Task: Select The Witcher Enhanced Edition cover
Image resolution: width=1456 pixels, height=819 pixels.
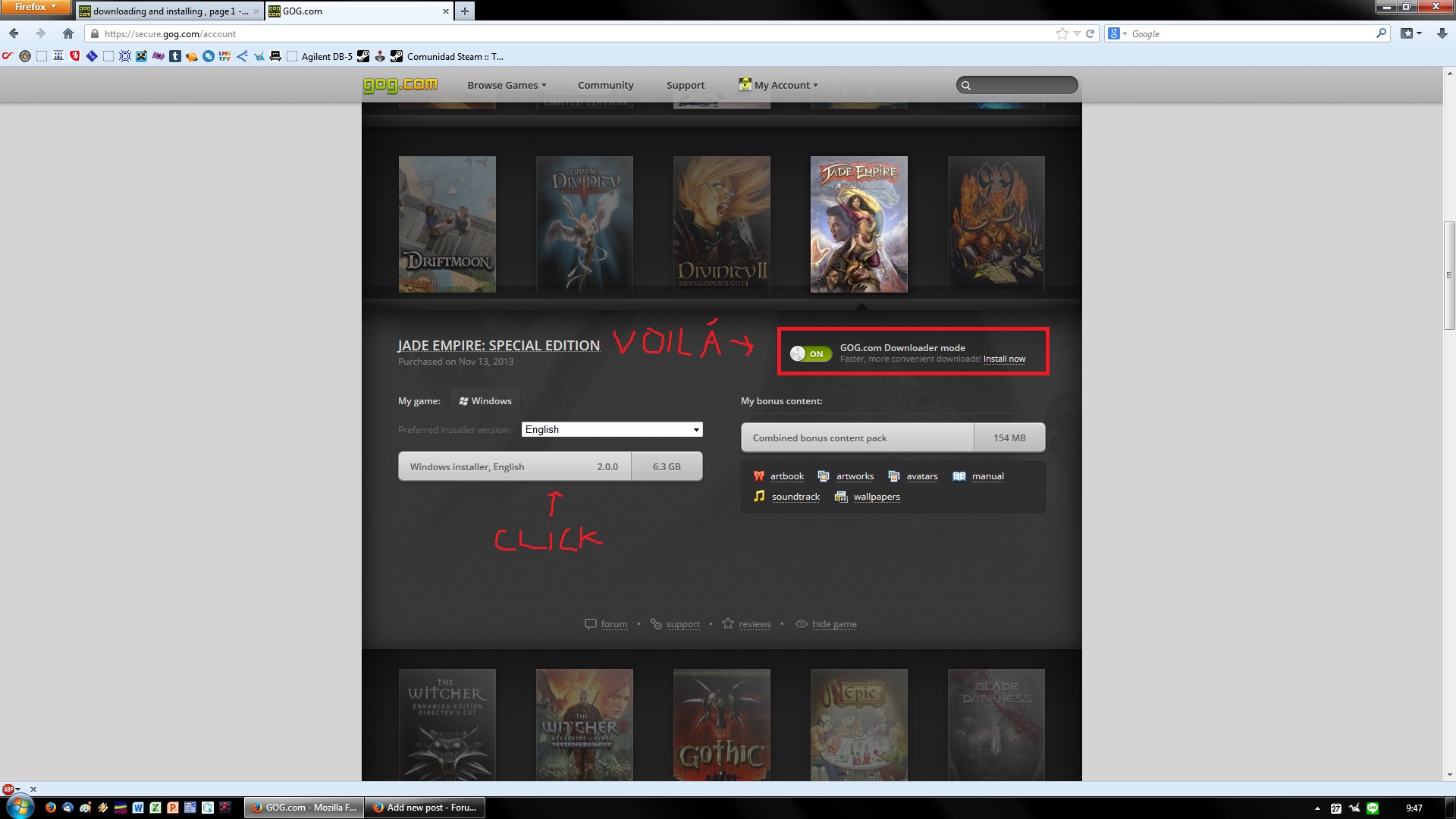Action: (447, 725)
